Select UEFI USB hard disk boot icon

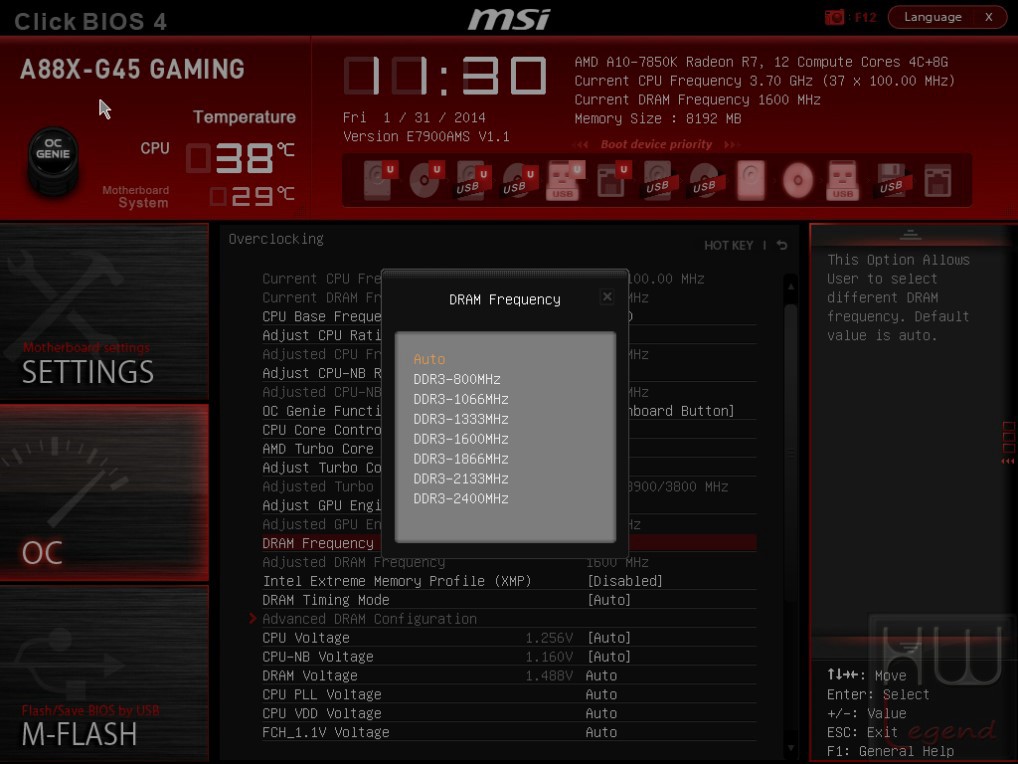tap(471, 180)
